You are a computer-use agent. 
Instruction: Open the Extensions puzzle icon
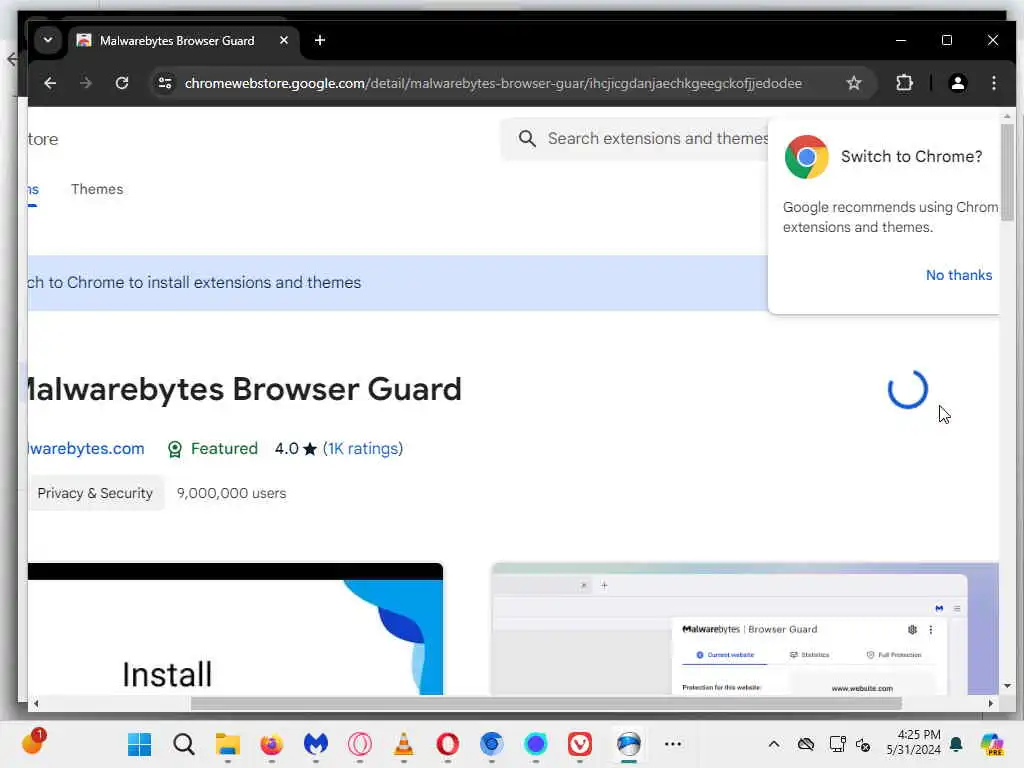point(904,83)
